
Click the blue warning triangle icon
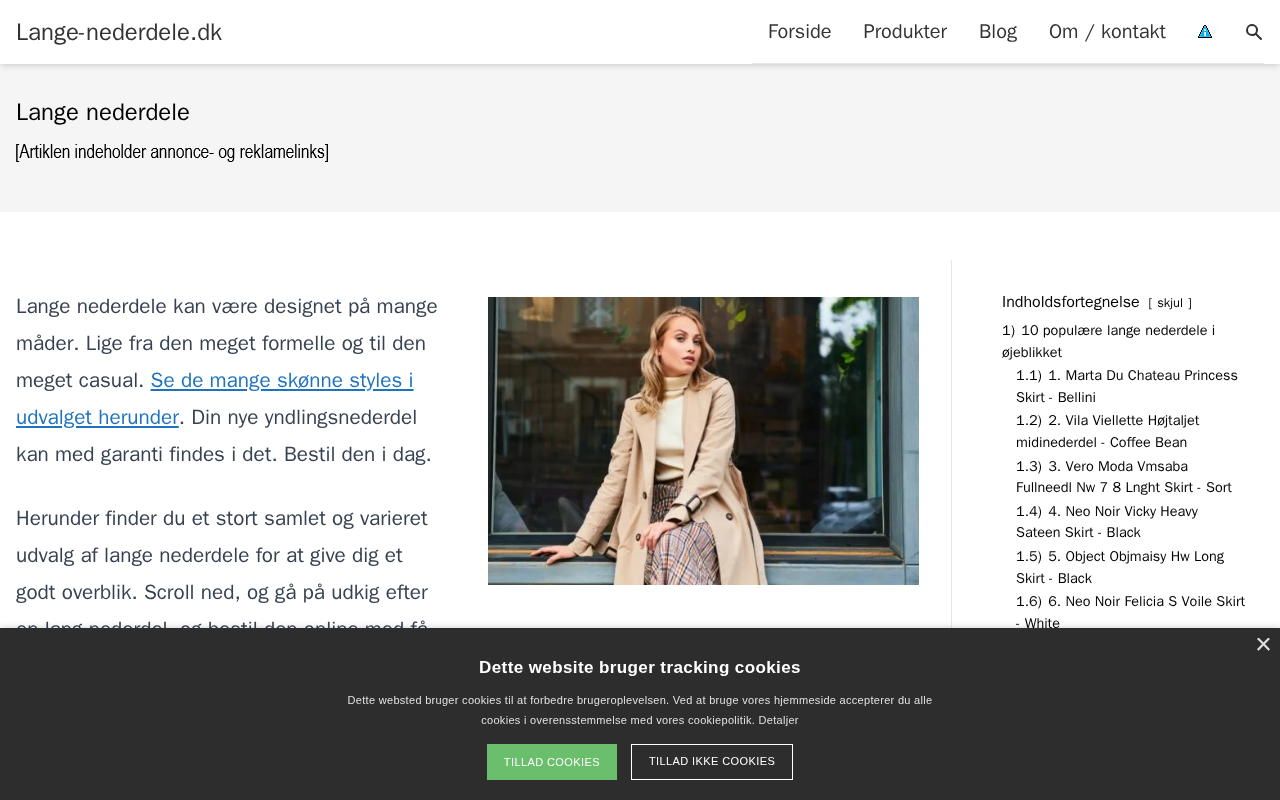click(1205, 32)
